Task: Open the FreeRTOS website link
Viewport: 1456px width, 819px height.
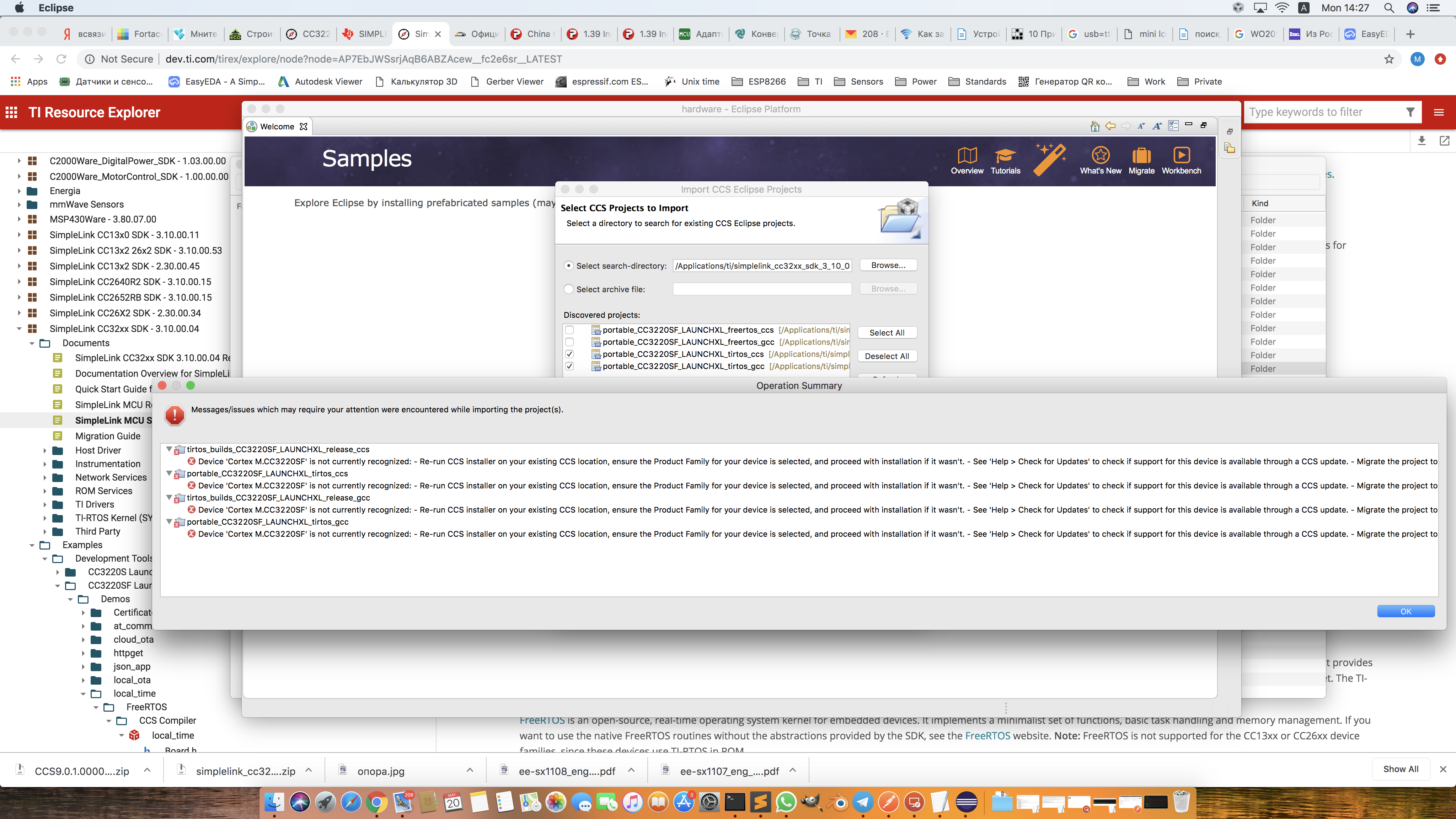Action: (987, 735)
